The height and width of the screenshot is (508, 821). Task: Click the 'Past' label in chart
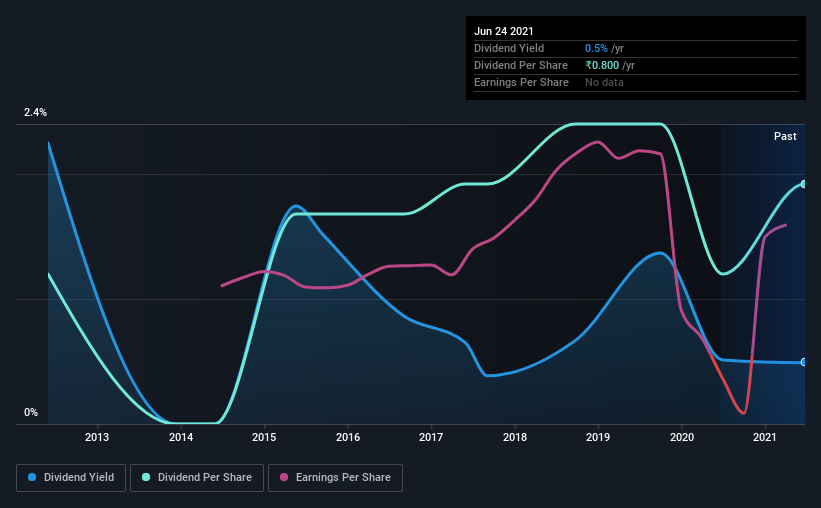coord(785,136)
